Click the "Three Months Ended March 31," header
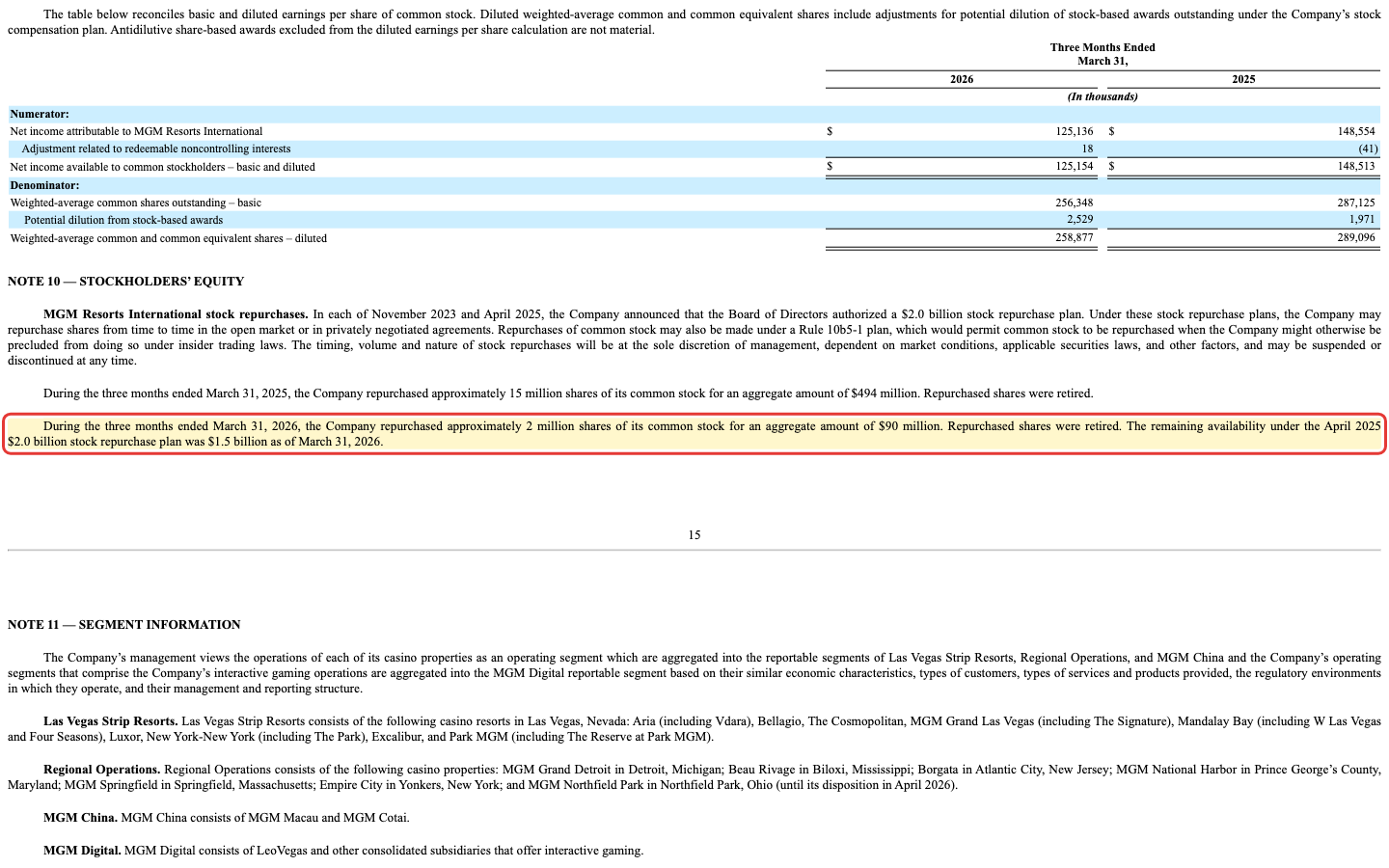The image size is (1389, 868). point(1103,54)
